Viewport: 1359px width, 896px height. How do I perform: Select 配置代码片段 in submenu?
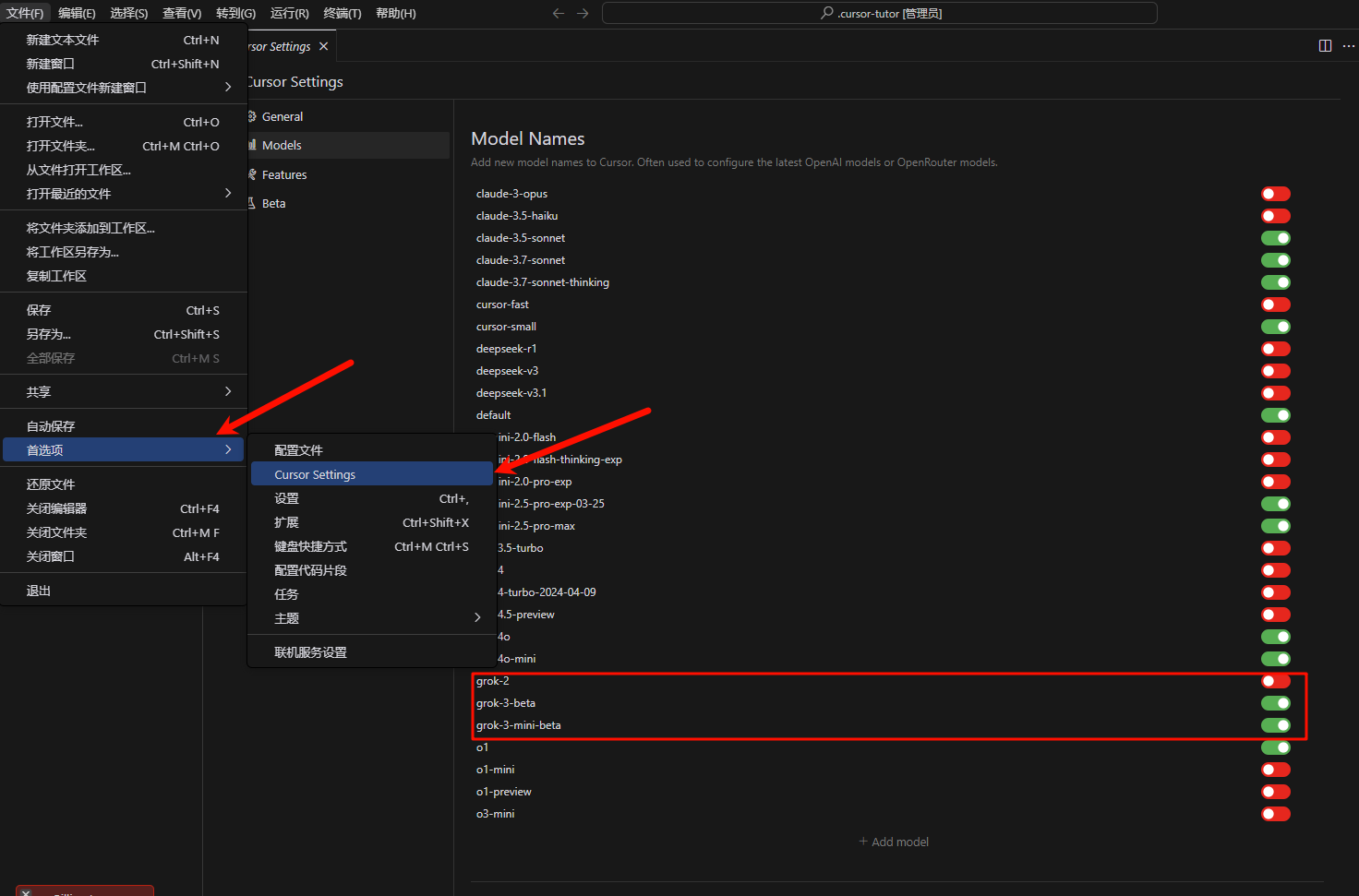click(x=371, y=570)
